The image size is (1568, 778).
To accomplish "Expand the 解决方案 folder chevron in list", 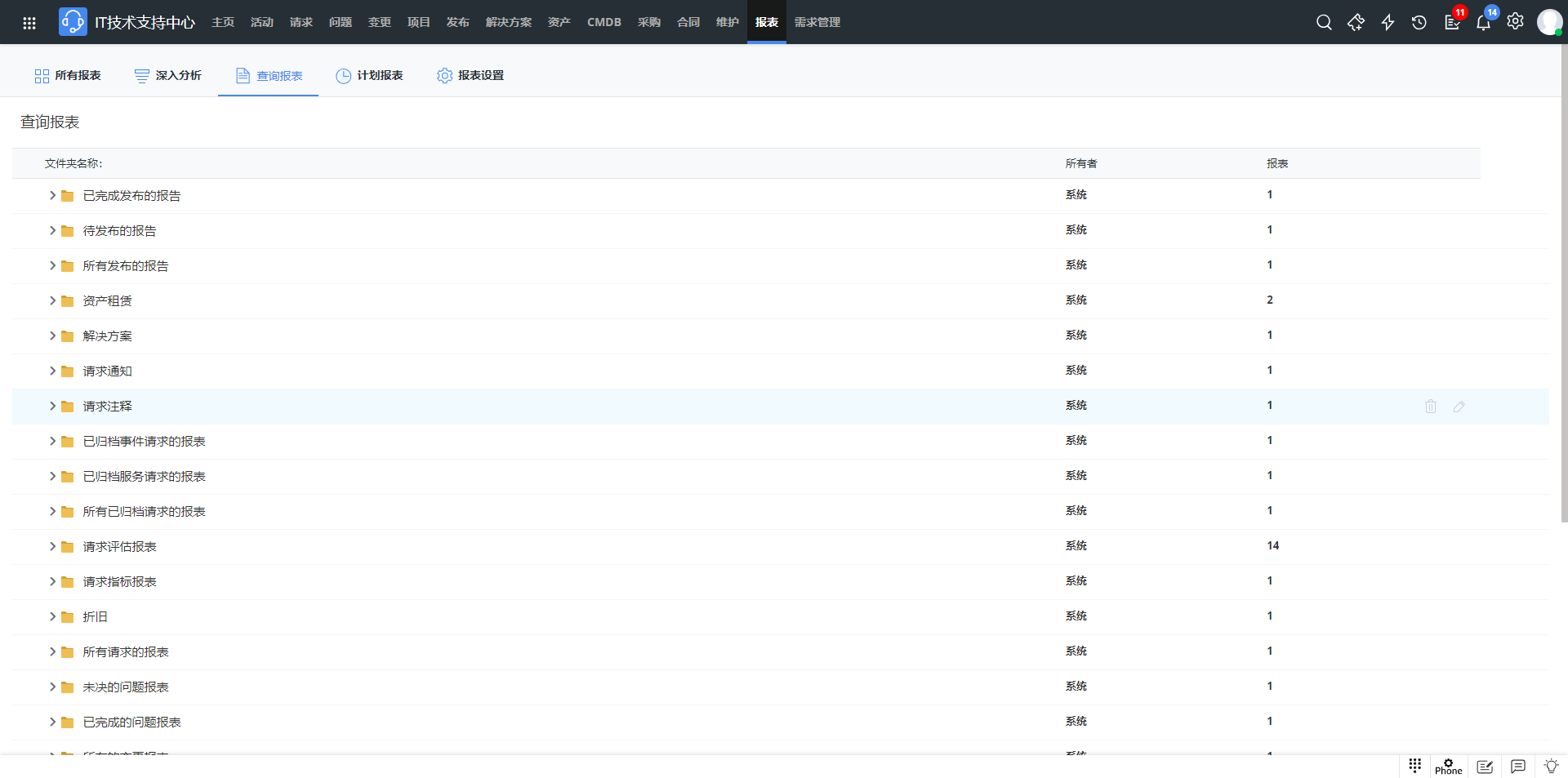I will (x=52, y=336).
